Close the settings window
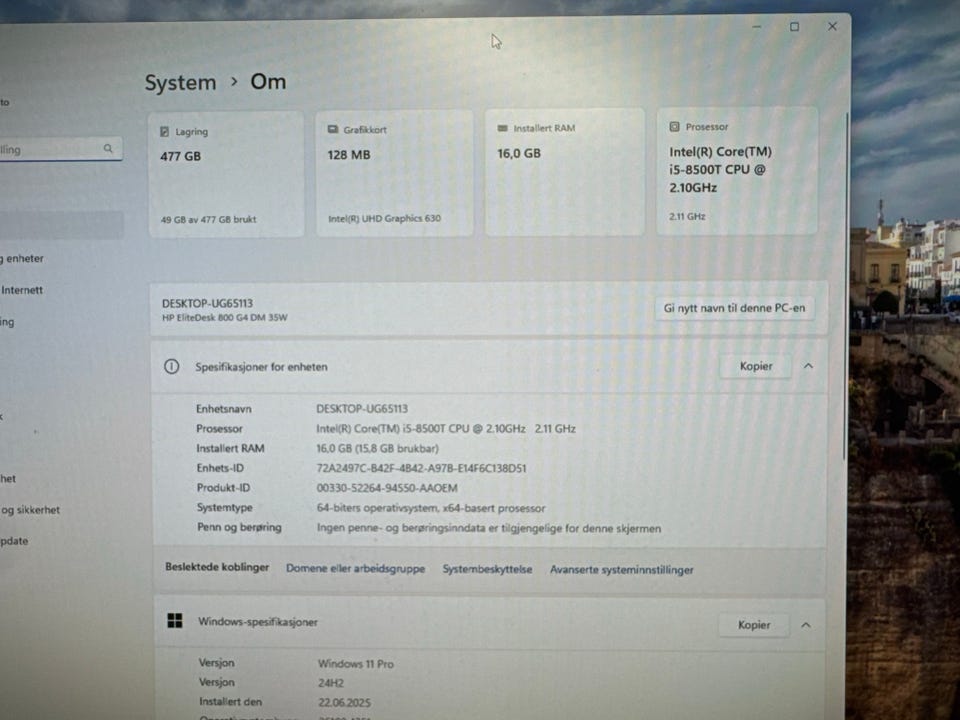 [832, 26]
